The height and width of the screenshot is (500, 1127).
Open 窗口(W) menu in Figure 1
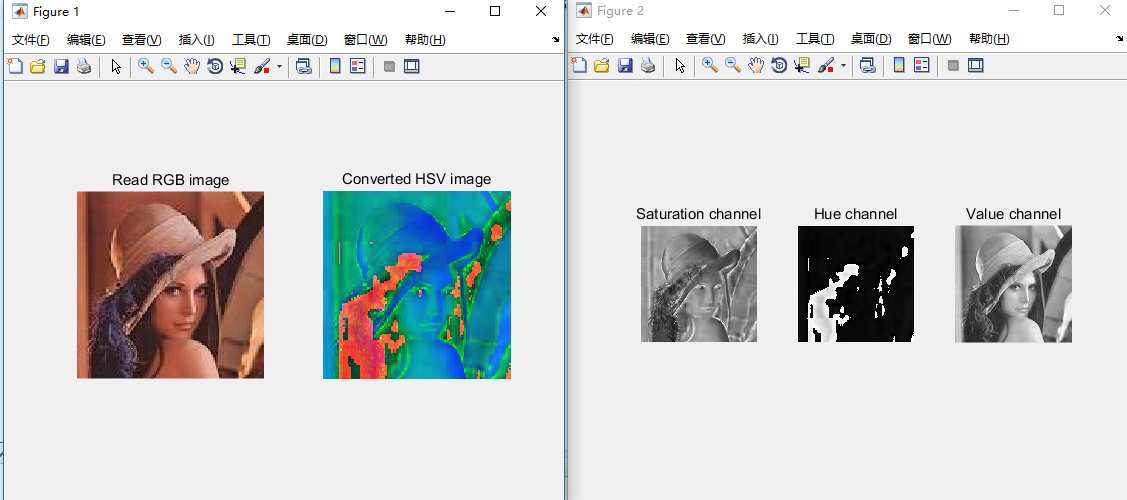tap(366, 40)
